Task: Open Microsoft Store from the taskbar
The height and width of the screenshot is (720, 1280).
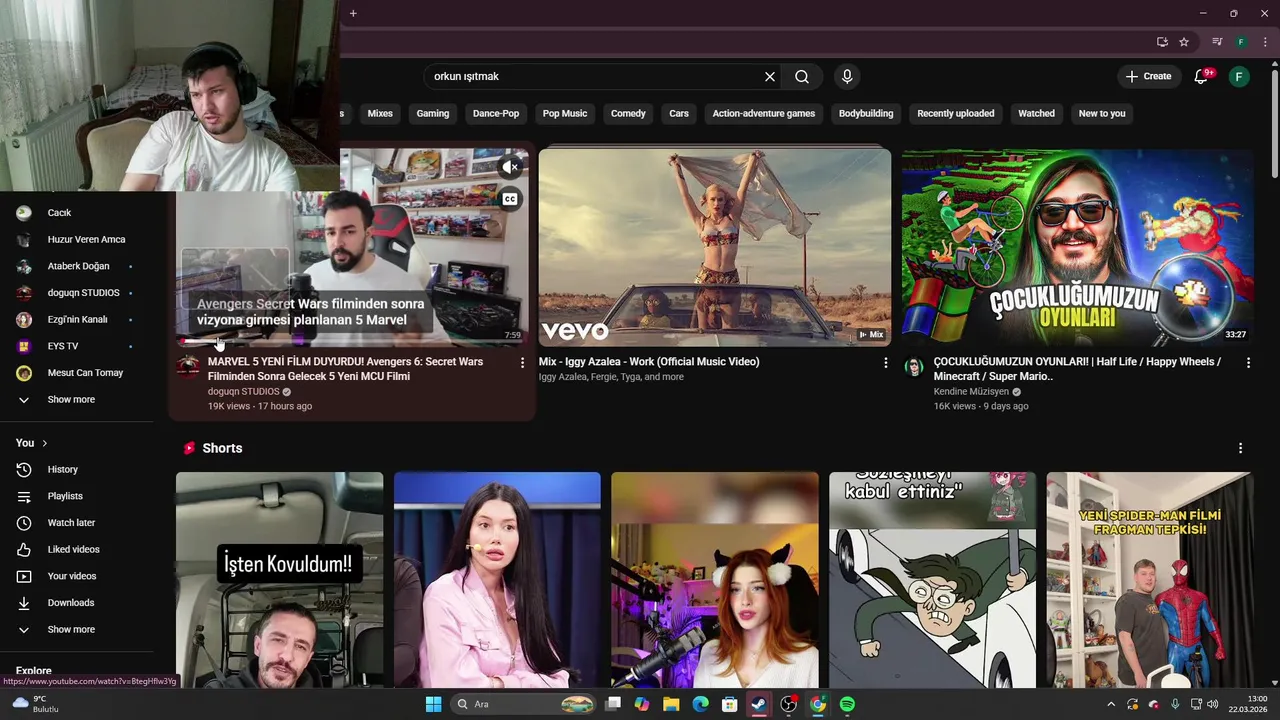Action: click(730, 704)
